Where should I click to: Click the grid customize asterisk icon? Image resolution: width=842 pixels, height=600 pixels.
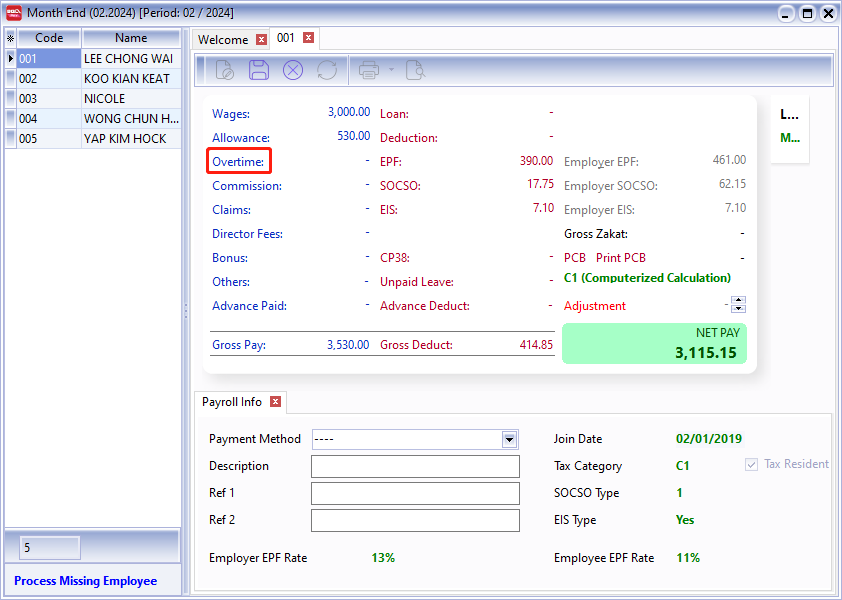tap(10, 38)
